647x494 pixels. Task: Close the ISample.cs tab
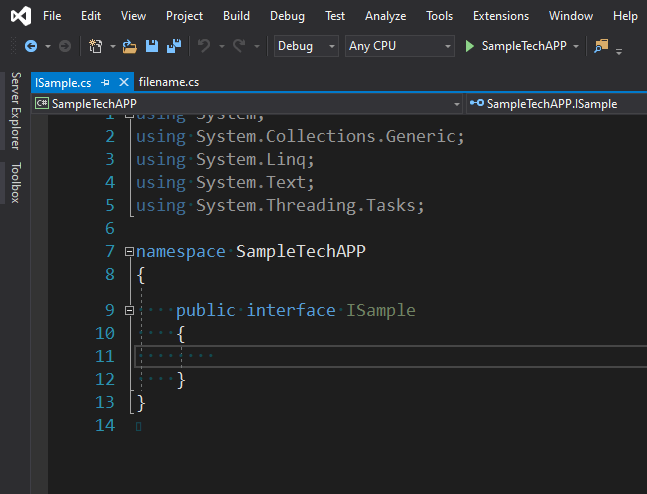(x=123, y=82)
